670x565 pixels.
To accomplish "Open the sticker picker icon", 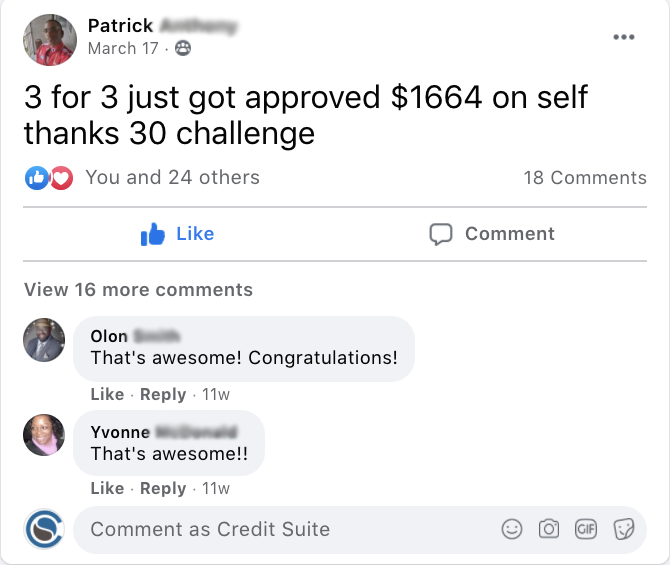I will [623, 529].
